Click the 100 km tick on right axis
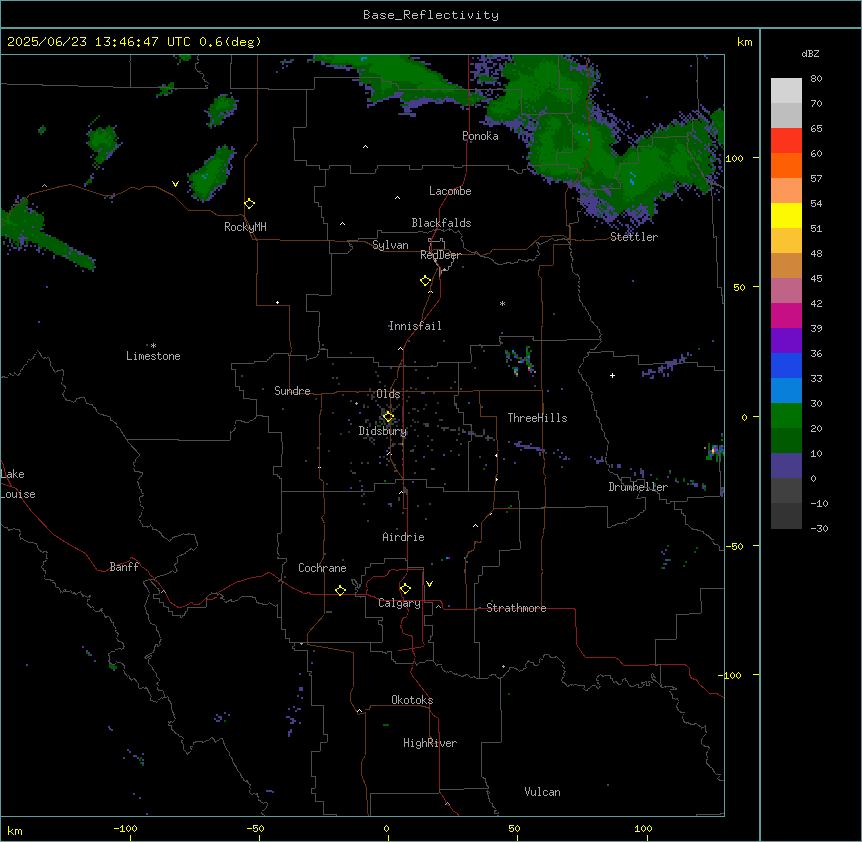This screenshot has width=862, height=842. [734, 158]
